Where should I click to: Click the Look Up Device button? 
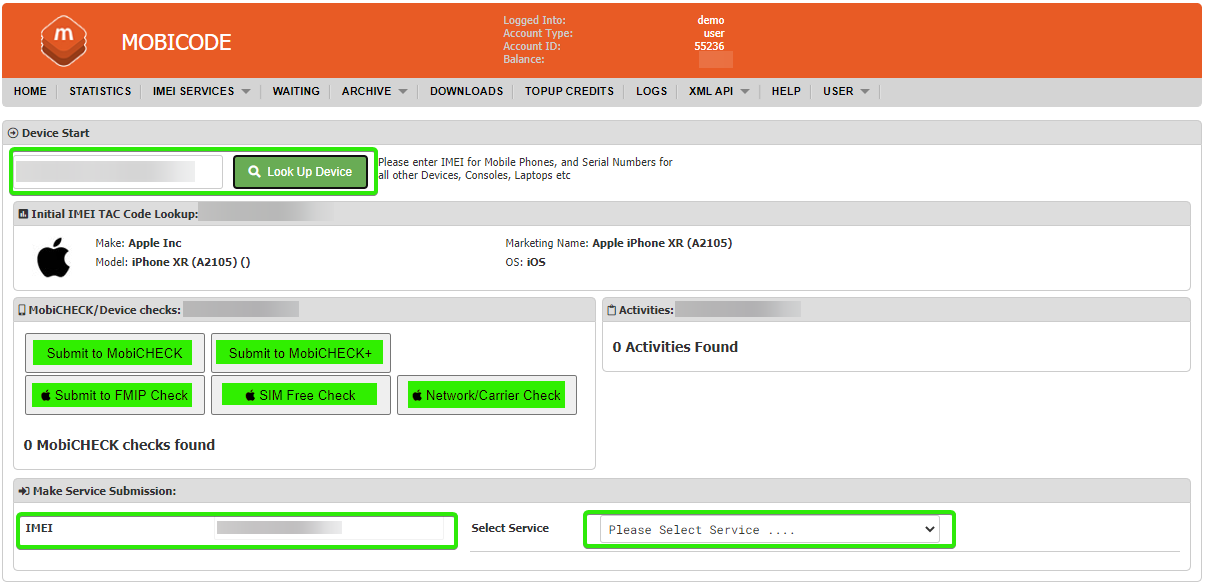tap(301, 172)
